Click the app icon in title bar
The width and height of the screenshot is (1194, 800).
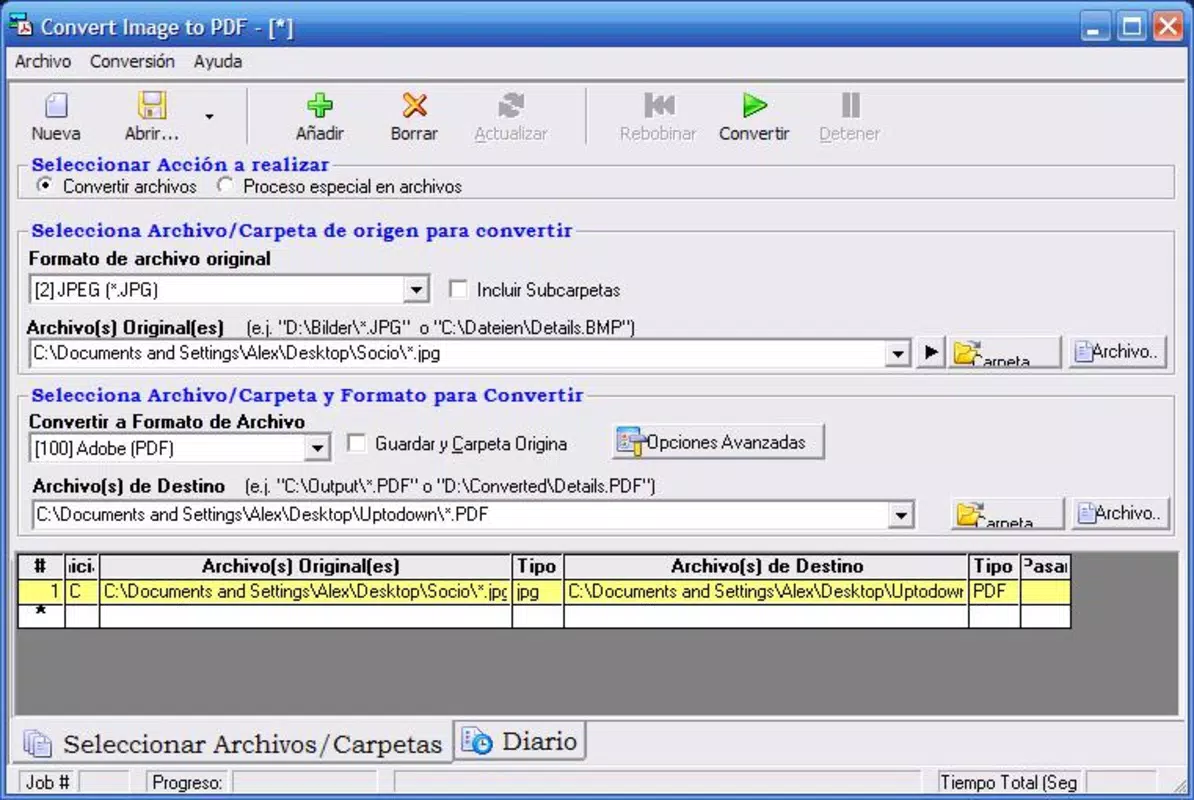tap(21, 26)
